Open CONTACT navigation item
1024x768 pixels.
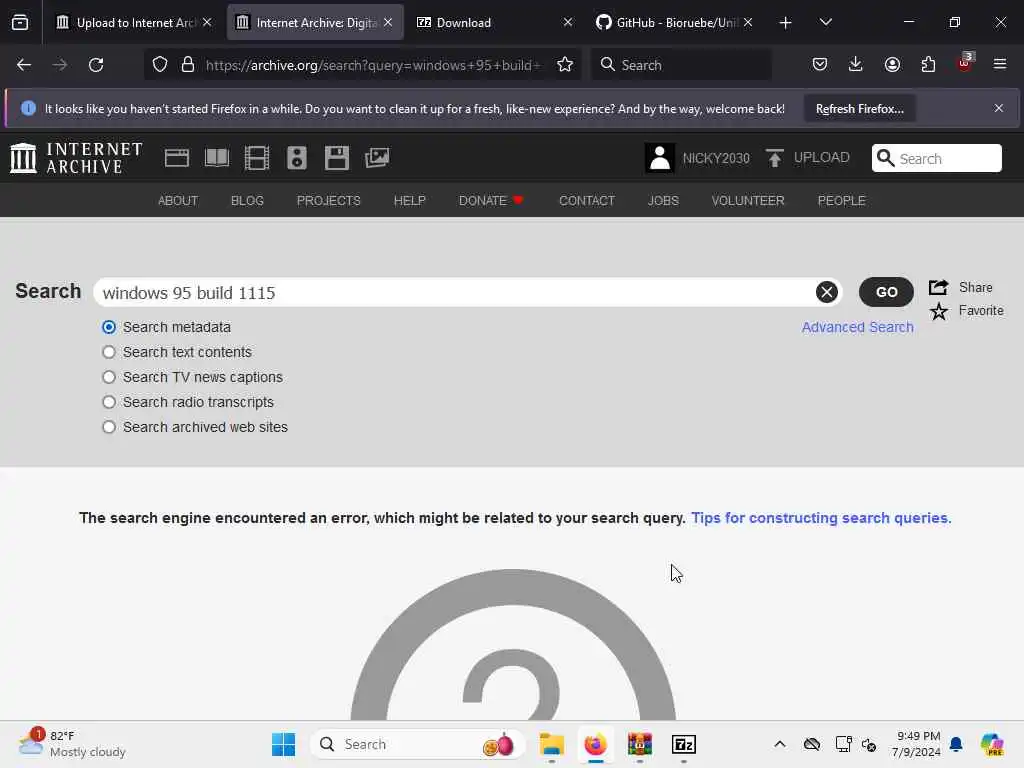click(586, 200)
